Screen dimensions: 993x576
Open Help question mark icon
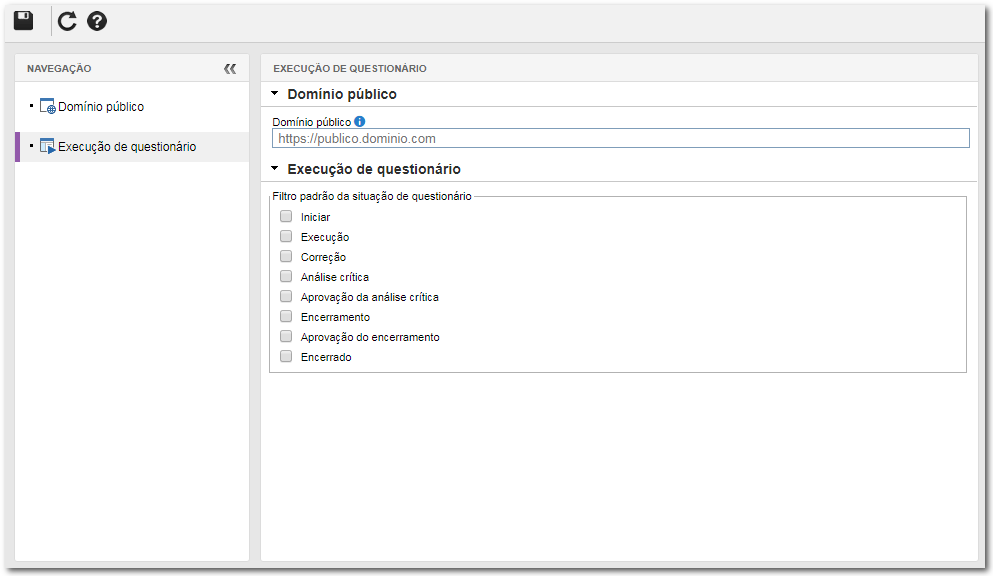click(97, 22)
